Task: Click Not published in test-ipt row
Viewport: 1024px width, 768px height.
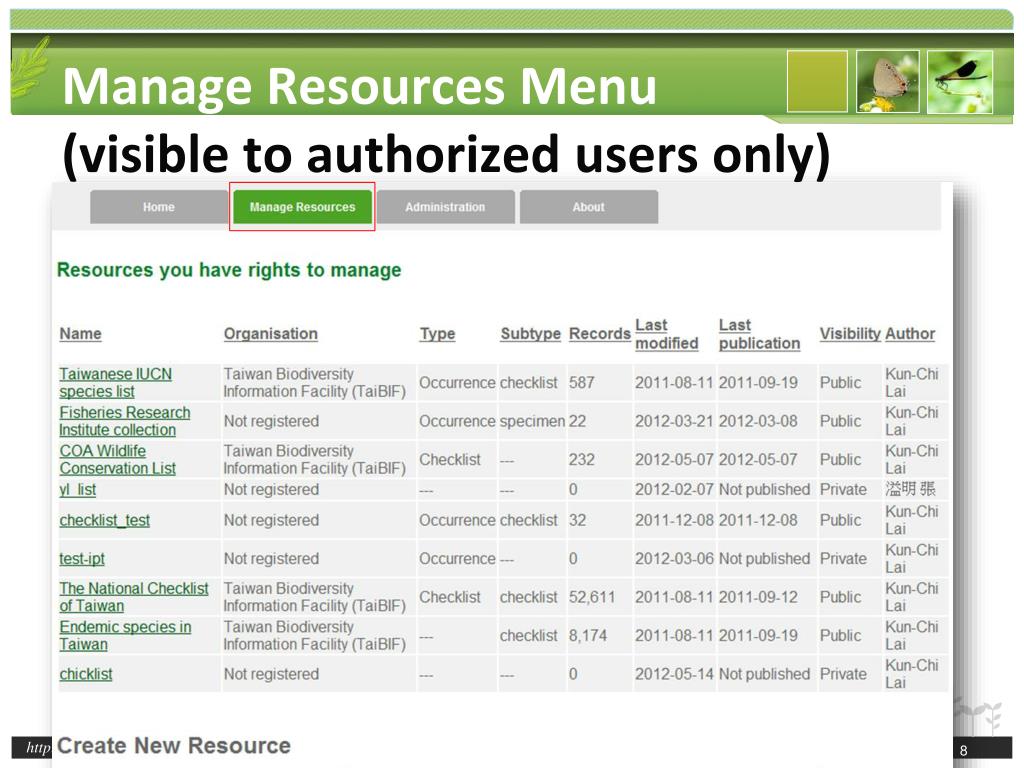Action: (764, 559)
